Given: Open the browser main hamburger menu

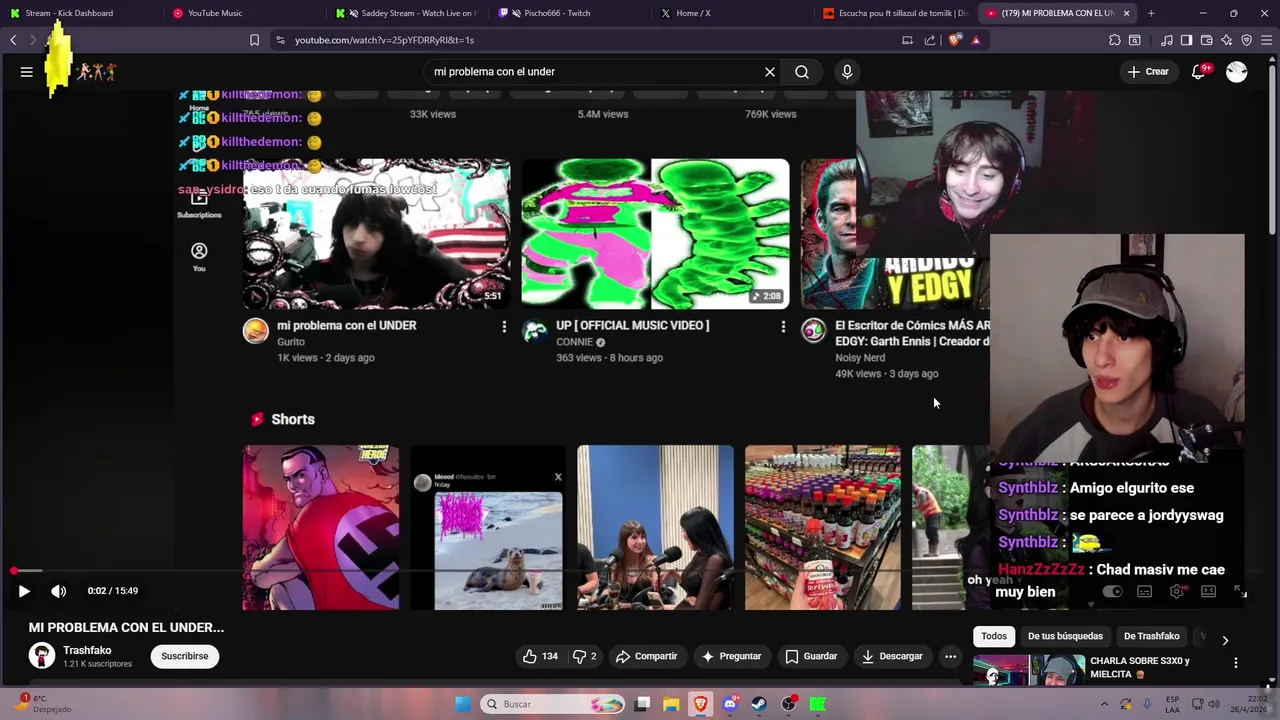Looking at the screenshot, I should (x=1267, y=40).
